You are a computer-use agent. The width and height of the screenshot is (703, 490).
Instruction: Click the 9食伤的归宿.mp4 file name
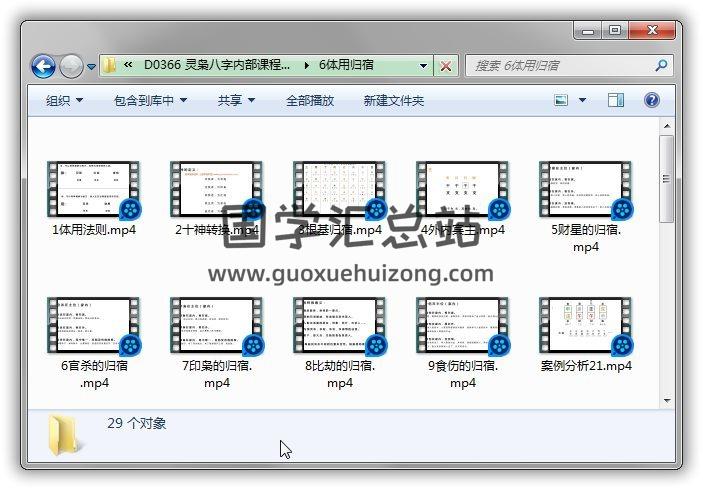[463, 374]
